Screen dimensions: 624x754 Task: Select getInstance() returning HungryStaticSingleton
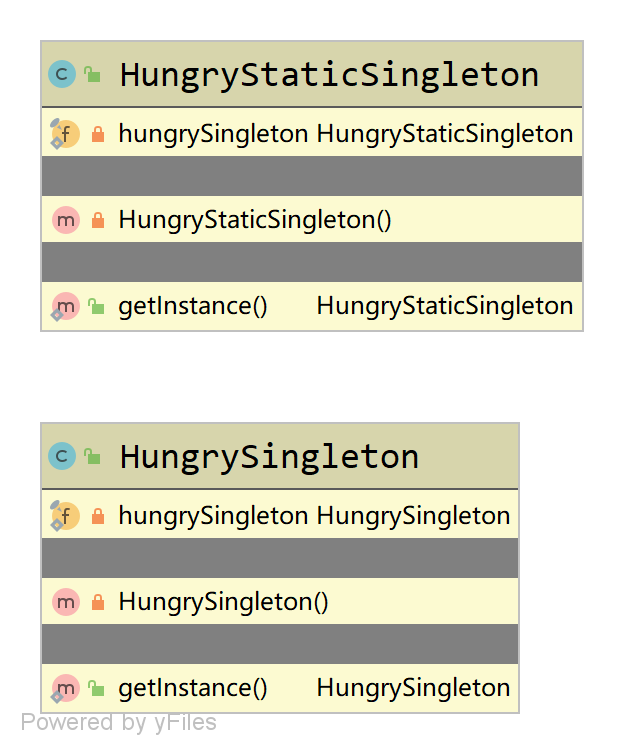tap(312, 306)
